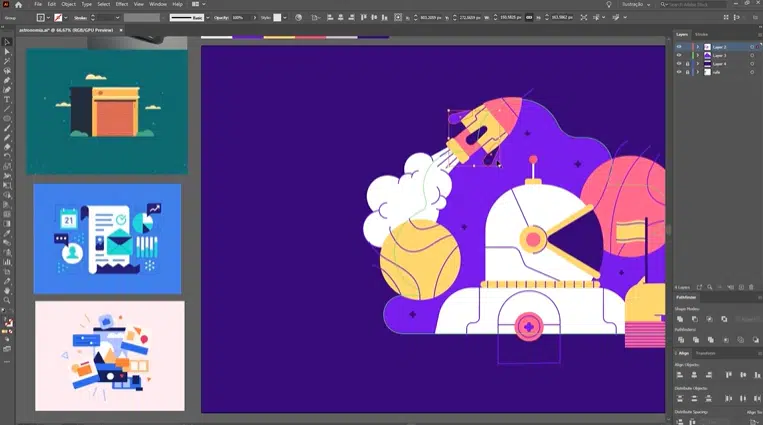Click the horizontal align left icon
This screenshot has height=425, width=763.
pos(680,374)
